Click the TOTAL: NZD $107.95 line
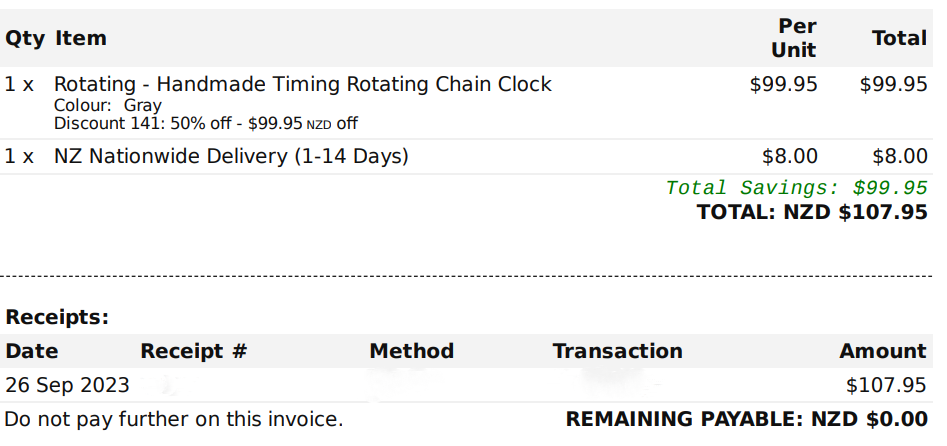This screenshot has width=947, height=446. point(812,212)
